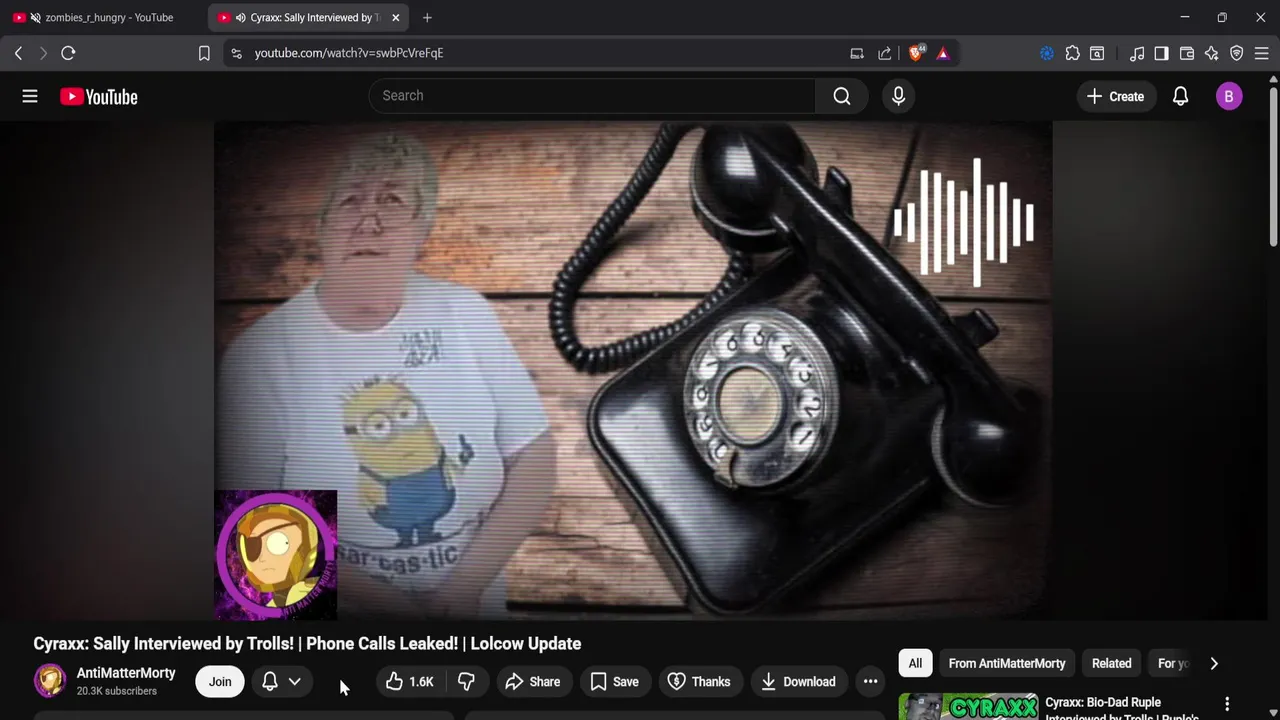Image resolution: width=1280 pixels, height=720 pixels.
Task: Open more actions ellipsis under video
Action: pyautogui.click(x=871, y=682)
